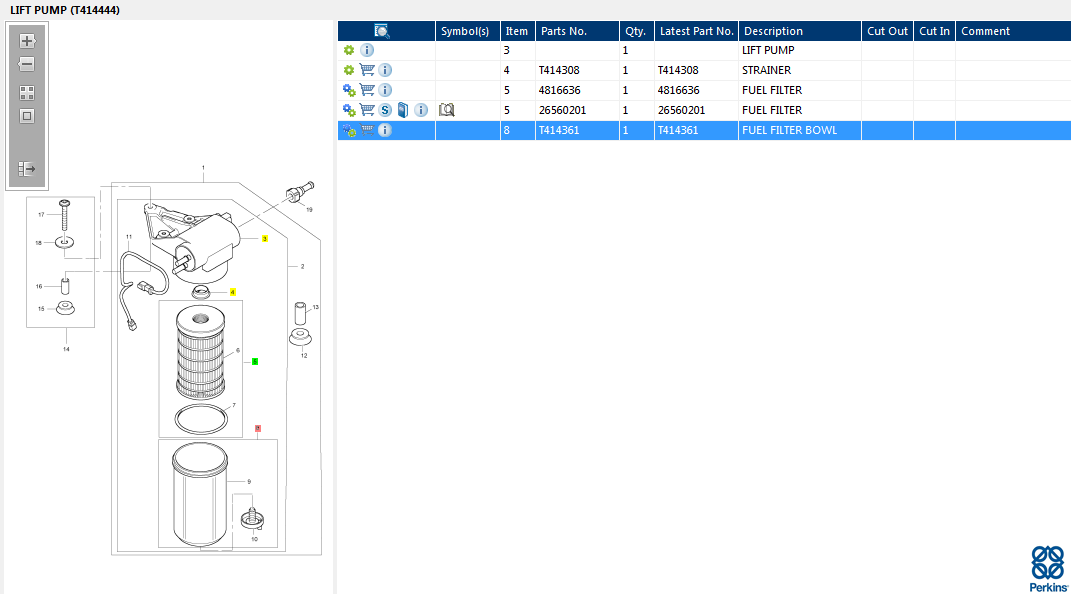Click the S icon on 26560201 row
The width and height of the screenshot is (1071, 594).
[x=385, y=110]
